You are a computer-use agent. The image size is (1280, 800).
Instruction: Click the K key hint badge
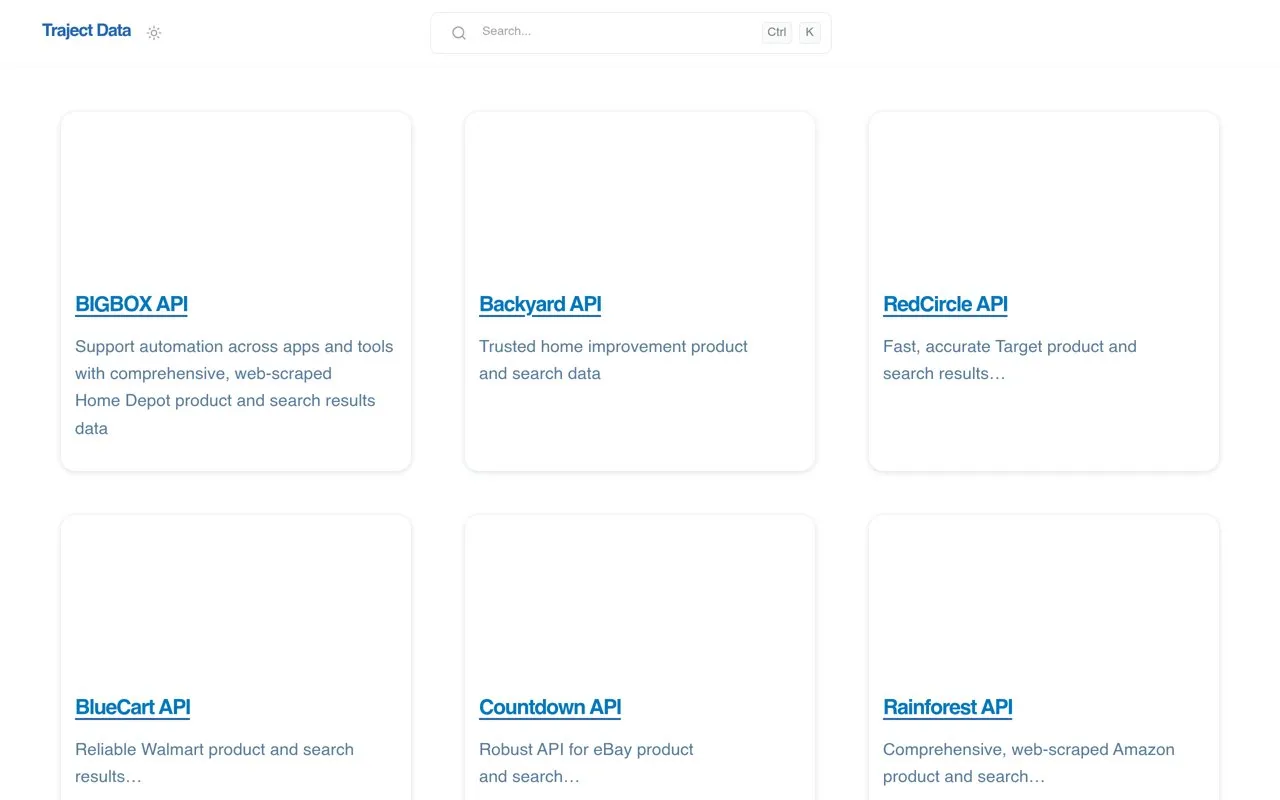point(809,32)
